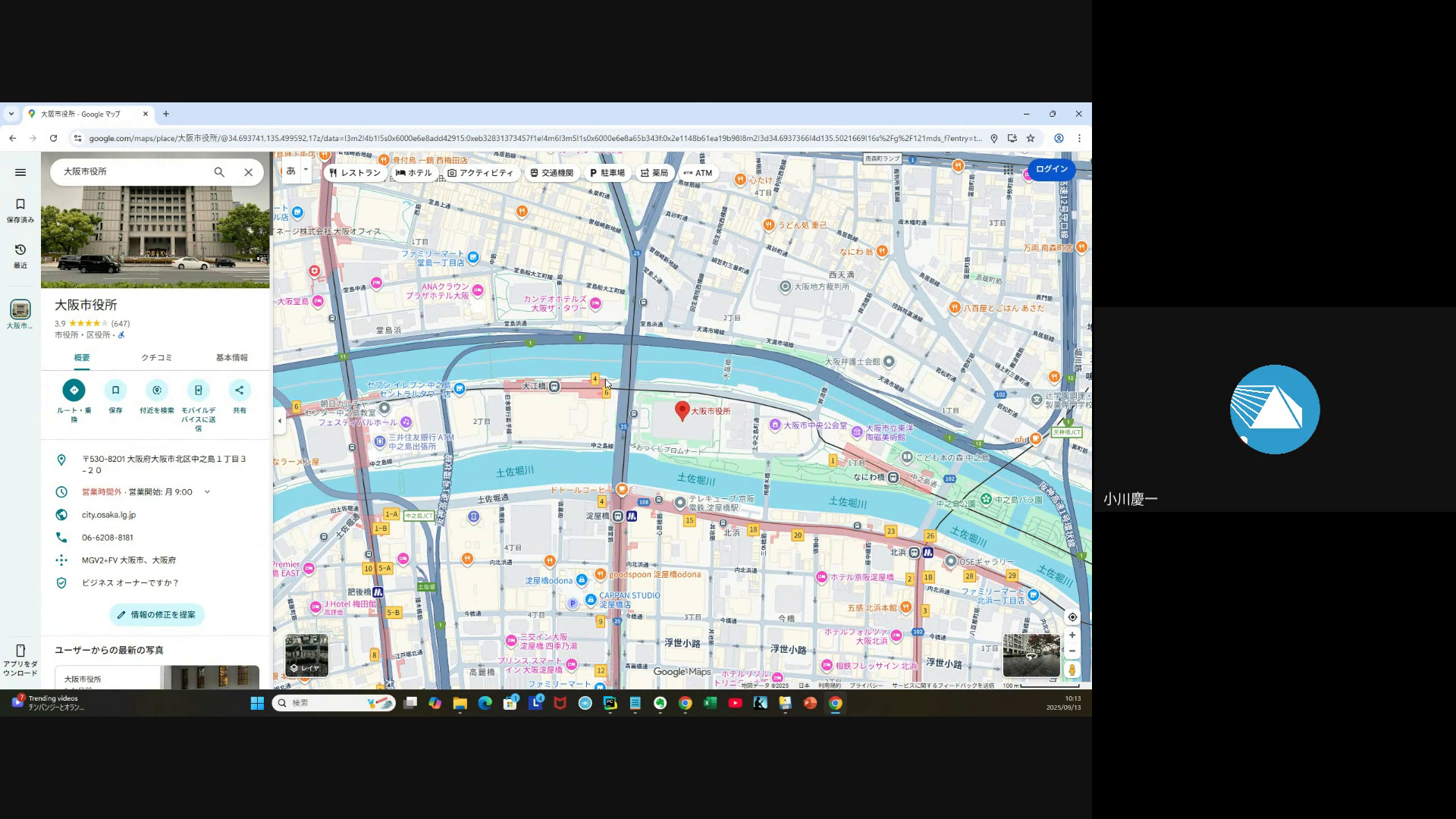Open the city.osaka.lg.jp website link
The width and height of the screenshot is (1456, 819).
point(108,515)
